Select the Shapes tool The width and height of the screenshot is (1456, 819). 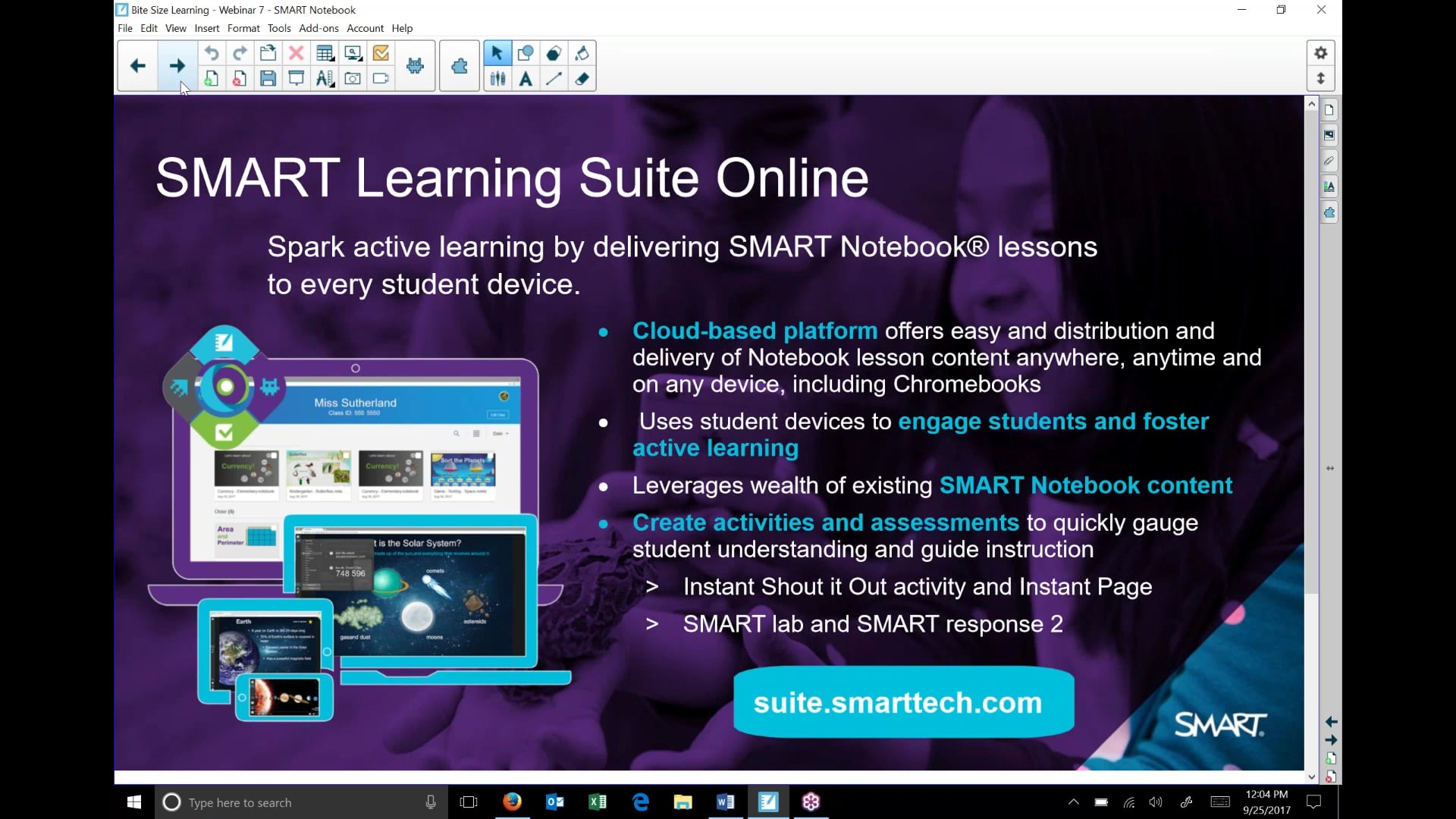pos(525,53)
